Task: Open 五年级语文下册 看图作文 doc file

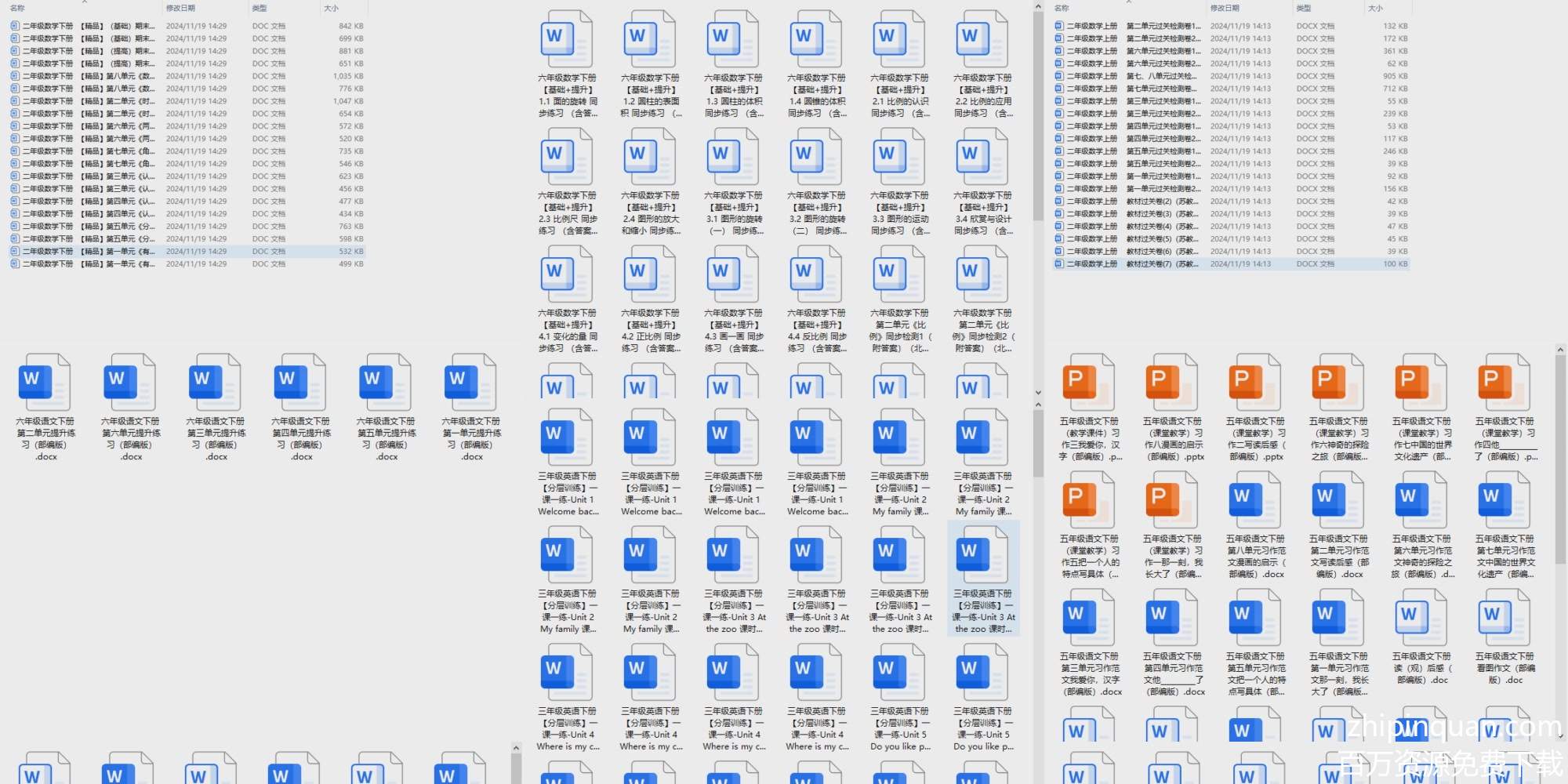Action: [x=1504, y=618]
